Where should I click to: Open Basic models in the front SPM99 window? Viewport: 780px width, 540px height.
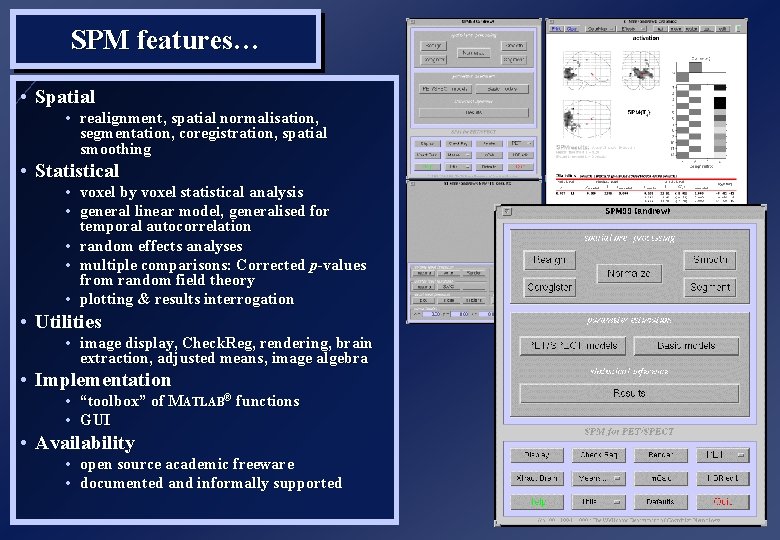[x=686, y=346]
